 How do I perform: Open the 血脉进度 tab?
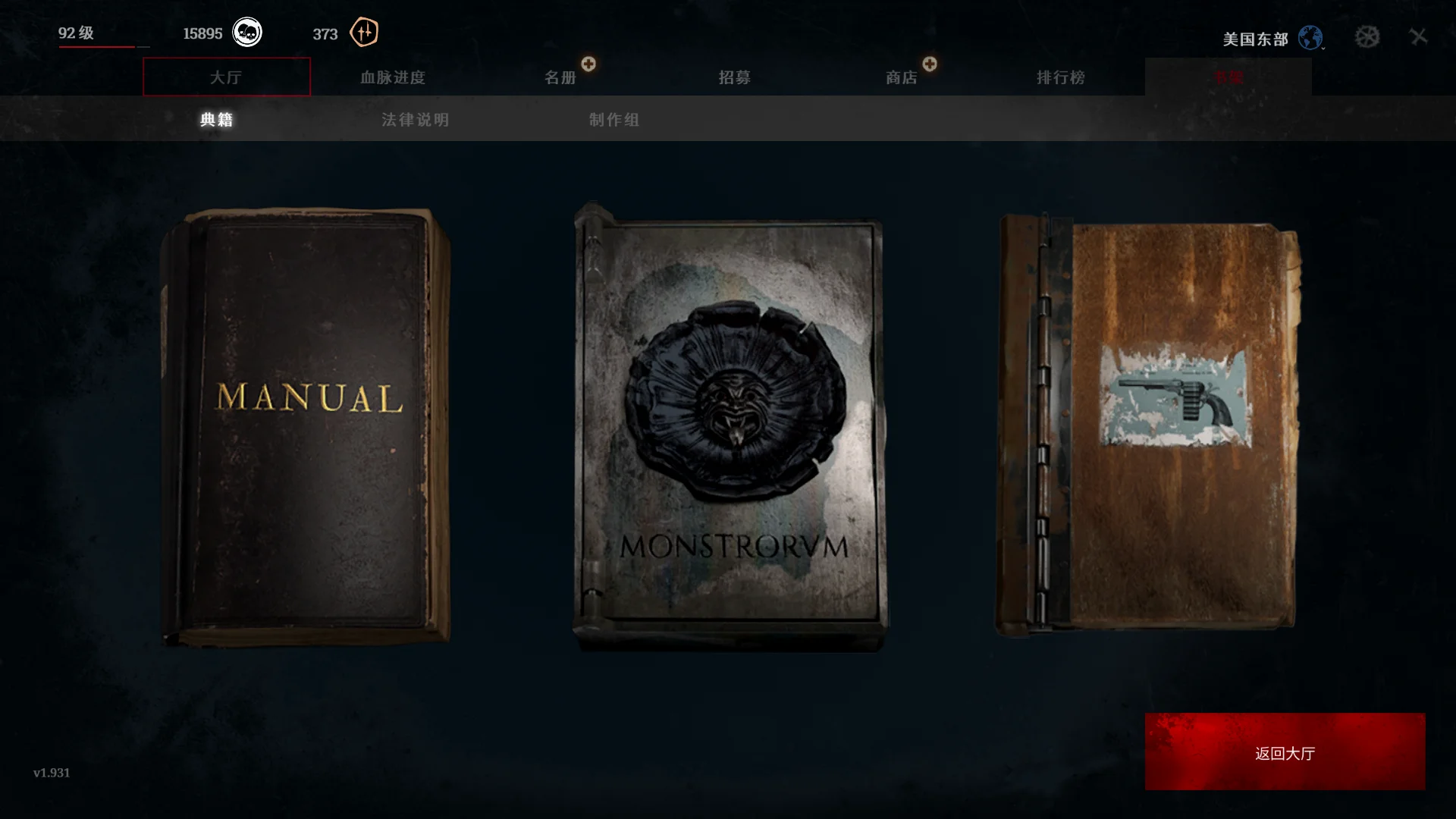(393, 77)
